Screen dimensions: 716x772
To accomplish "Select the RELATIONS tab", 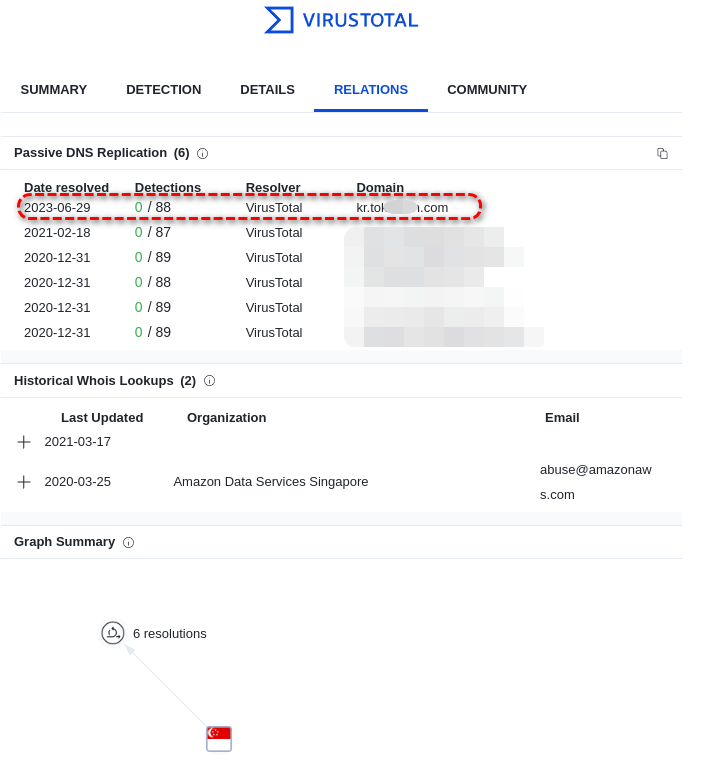I will [371, 90].
